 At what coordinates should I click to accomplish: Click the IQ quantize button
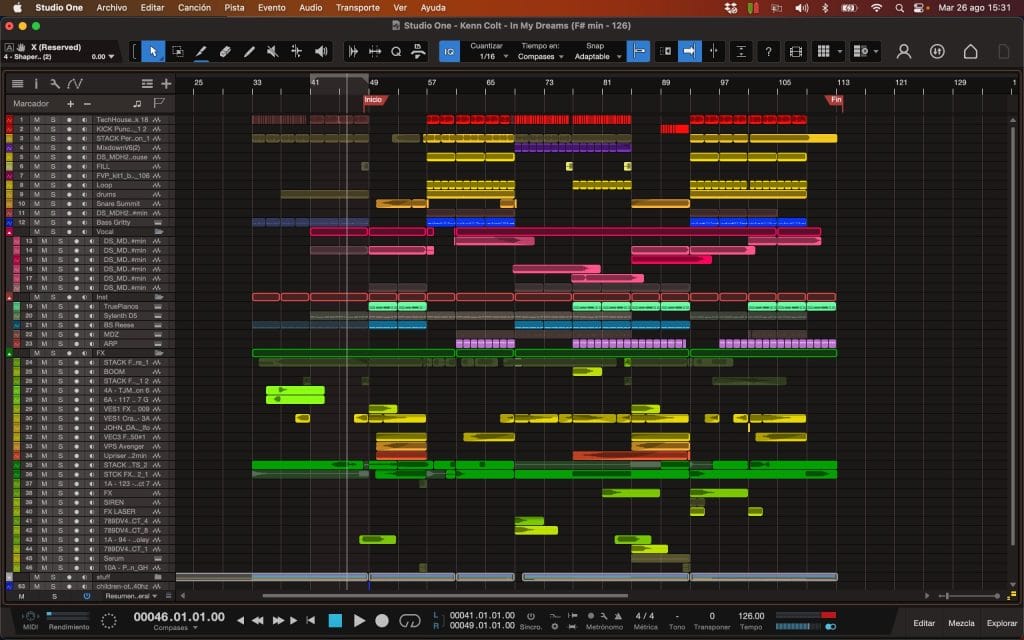click(x=449, y=51)
